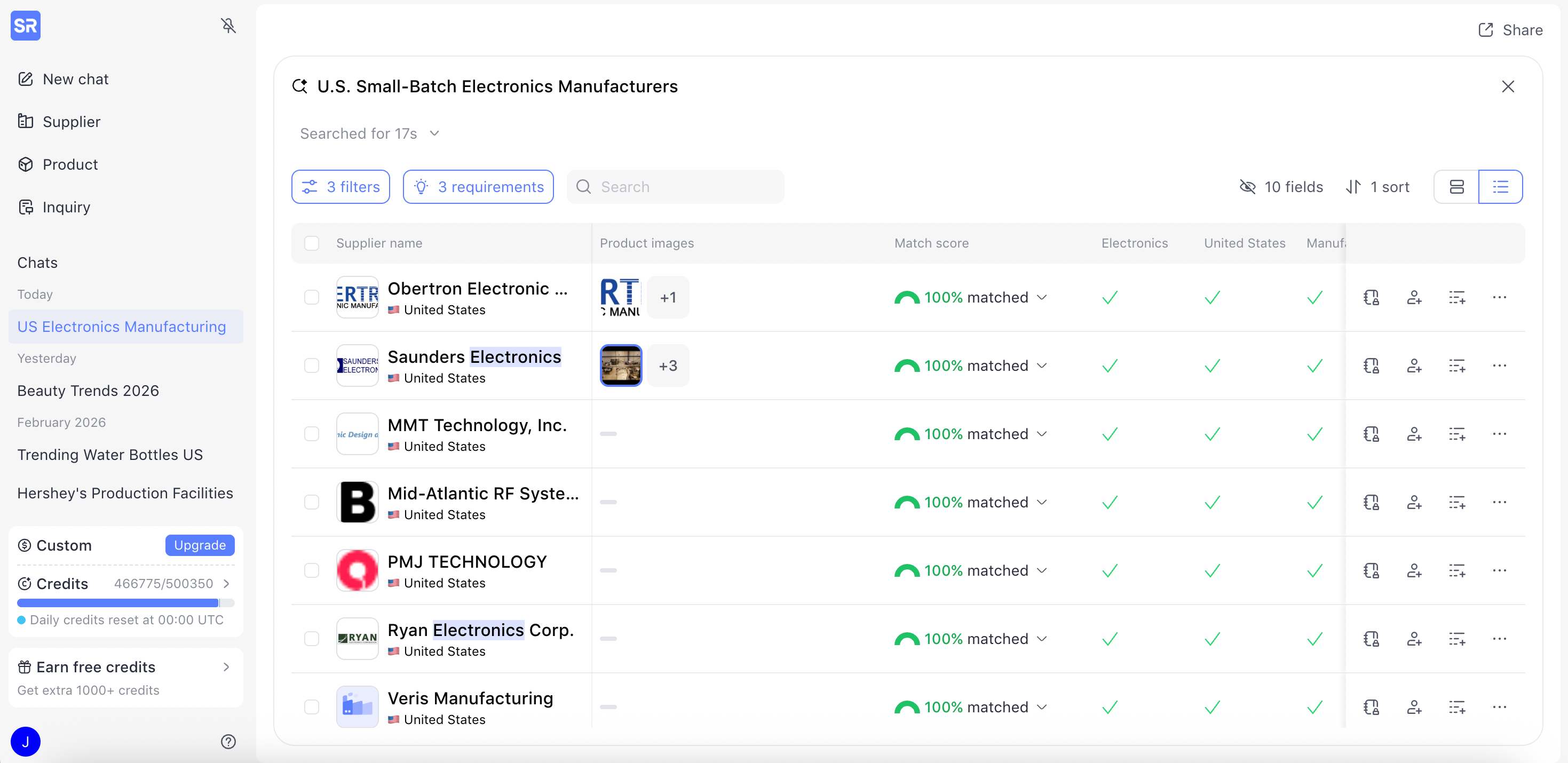Expand the 'Searched for 17s' details

point(369,133)
